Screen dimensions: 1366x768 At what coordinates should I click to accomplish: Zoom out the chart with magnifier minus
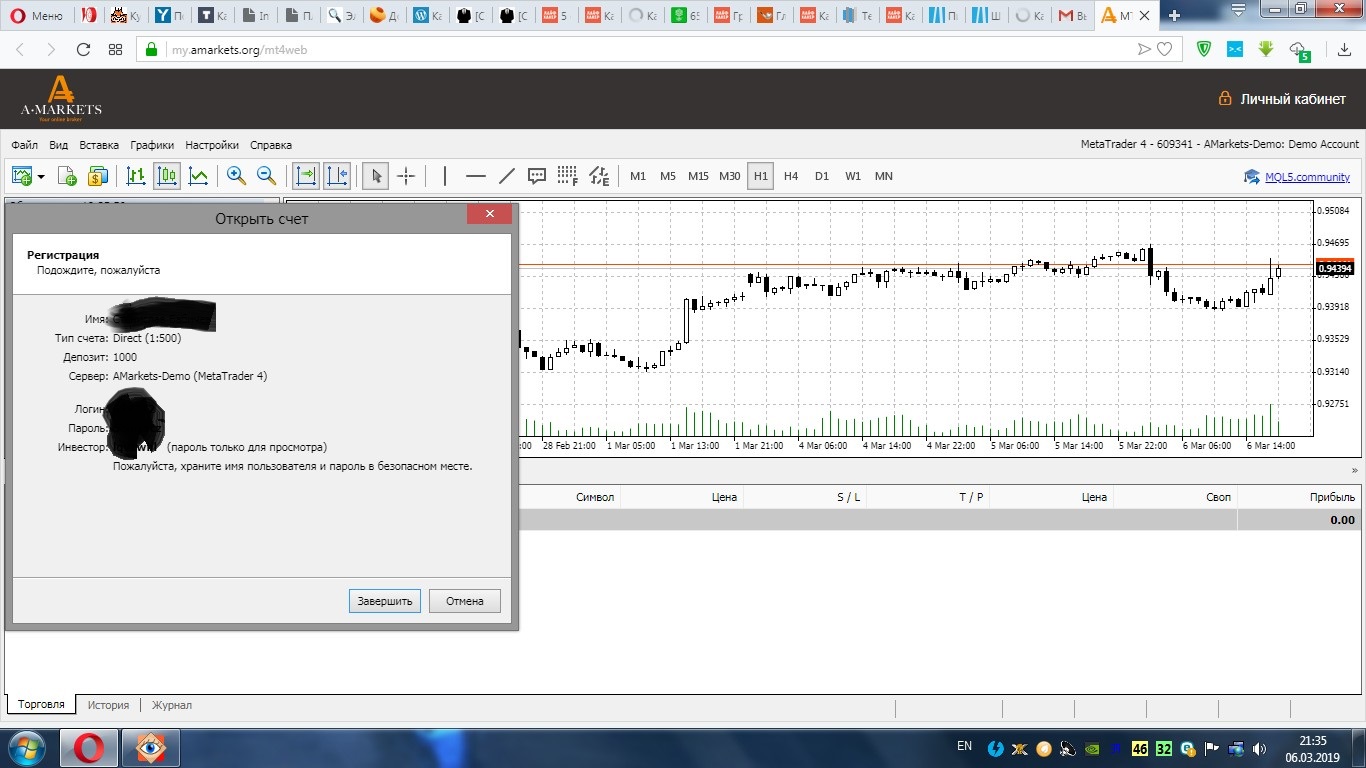click(267, 176)
